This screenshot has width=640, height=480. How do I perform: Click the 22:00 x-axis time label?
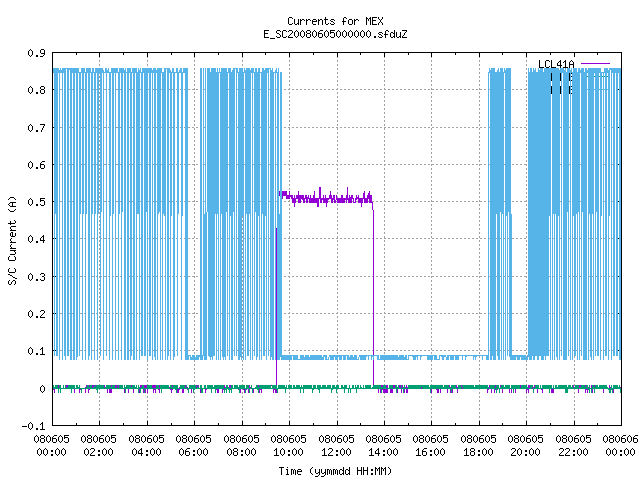click(573, 452)
